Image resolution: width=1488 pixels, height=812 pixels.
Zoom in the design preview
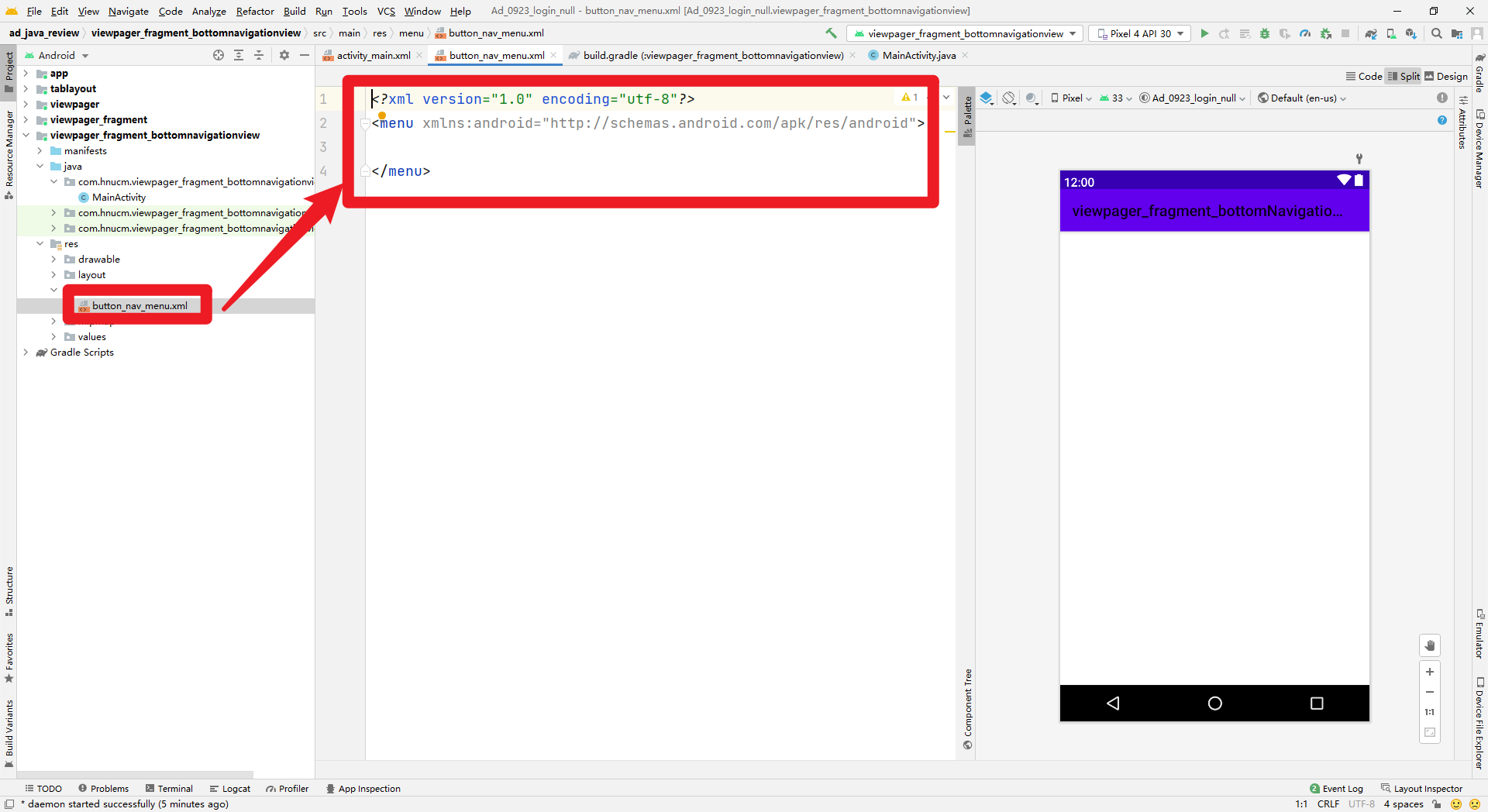click(x=1430, y=672)
